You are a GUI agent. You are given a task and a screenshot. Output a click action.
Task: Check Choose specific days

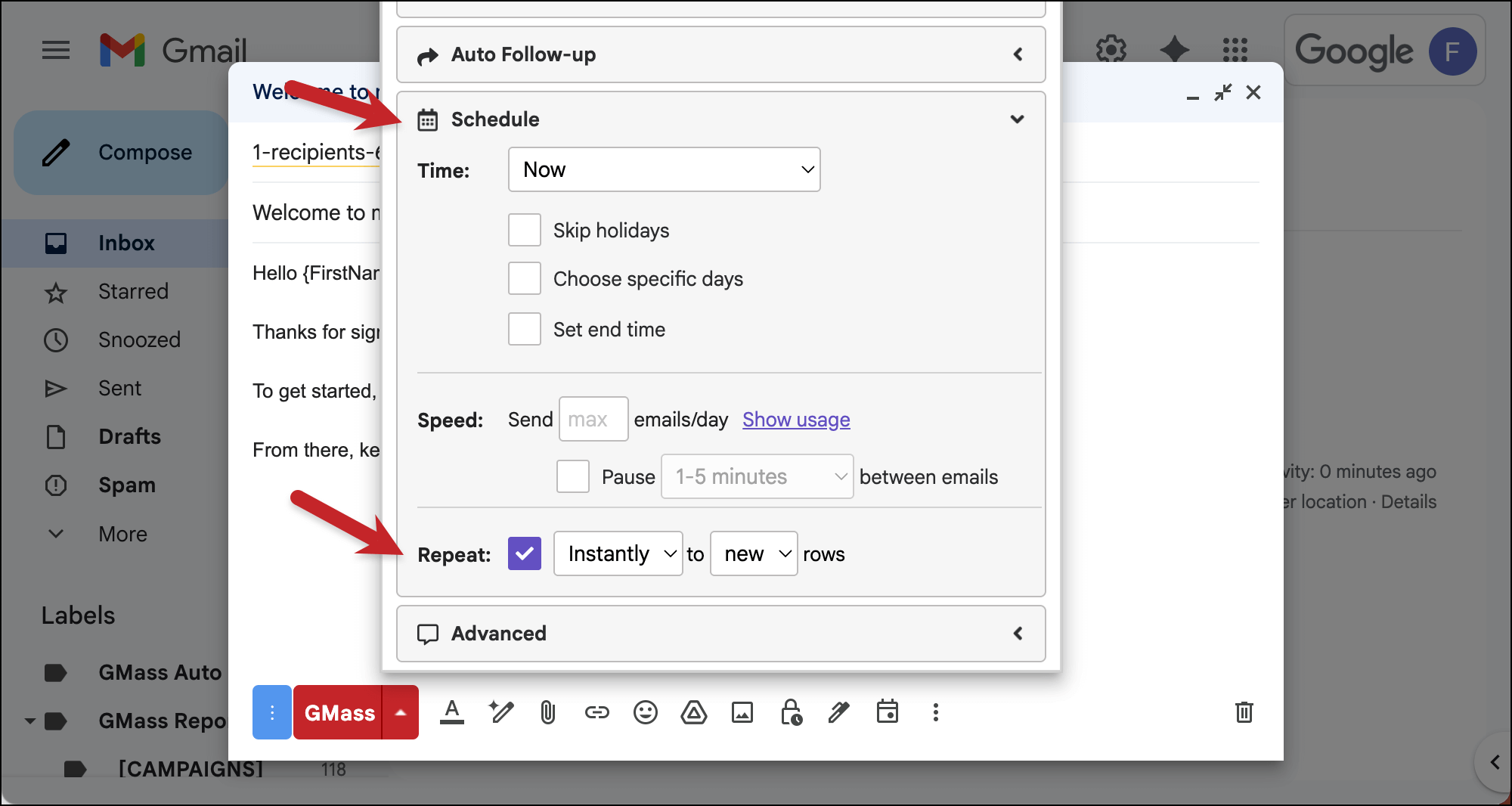point(524,278)
